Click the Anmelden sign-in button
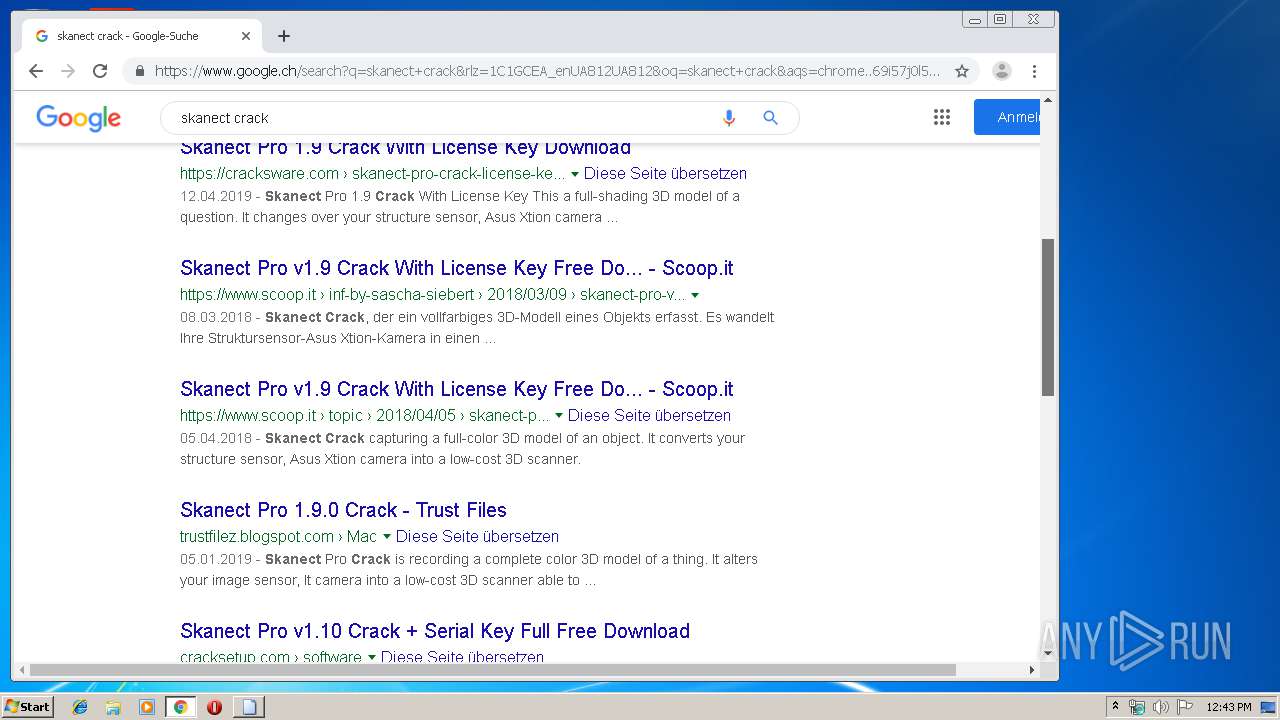The width and height of the screenshot is (1280, 720). click(x=1007, y=117)
